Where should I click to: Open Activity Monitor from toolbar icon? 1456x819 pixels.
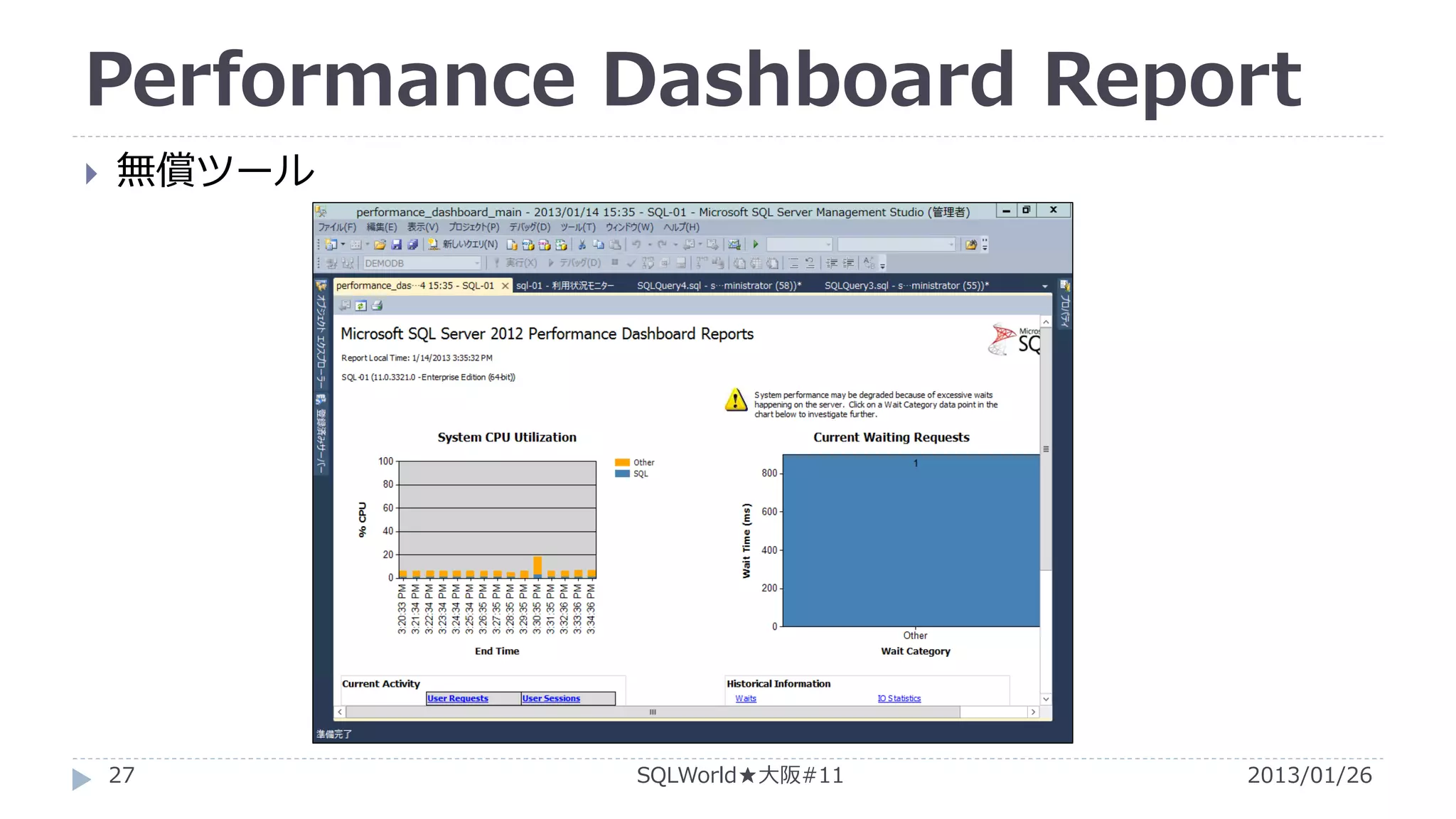point(734,245)
